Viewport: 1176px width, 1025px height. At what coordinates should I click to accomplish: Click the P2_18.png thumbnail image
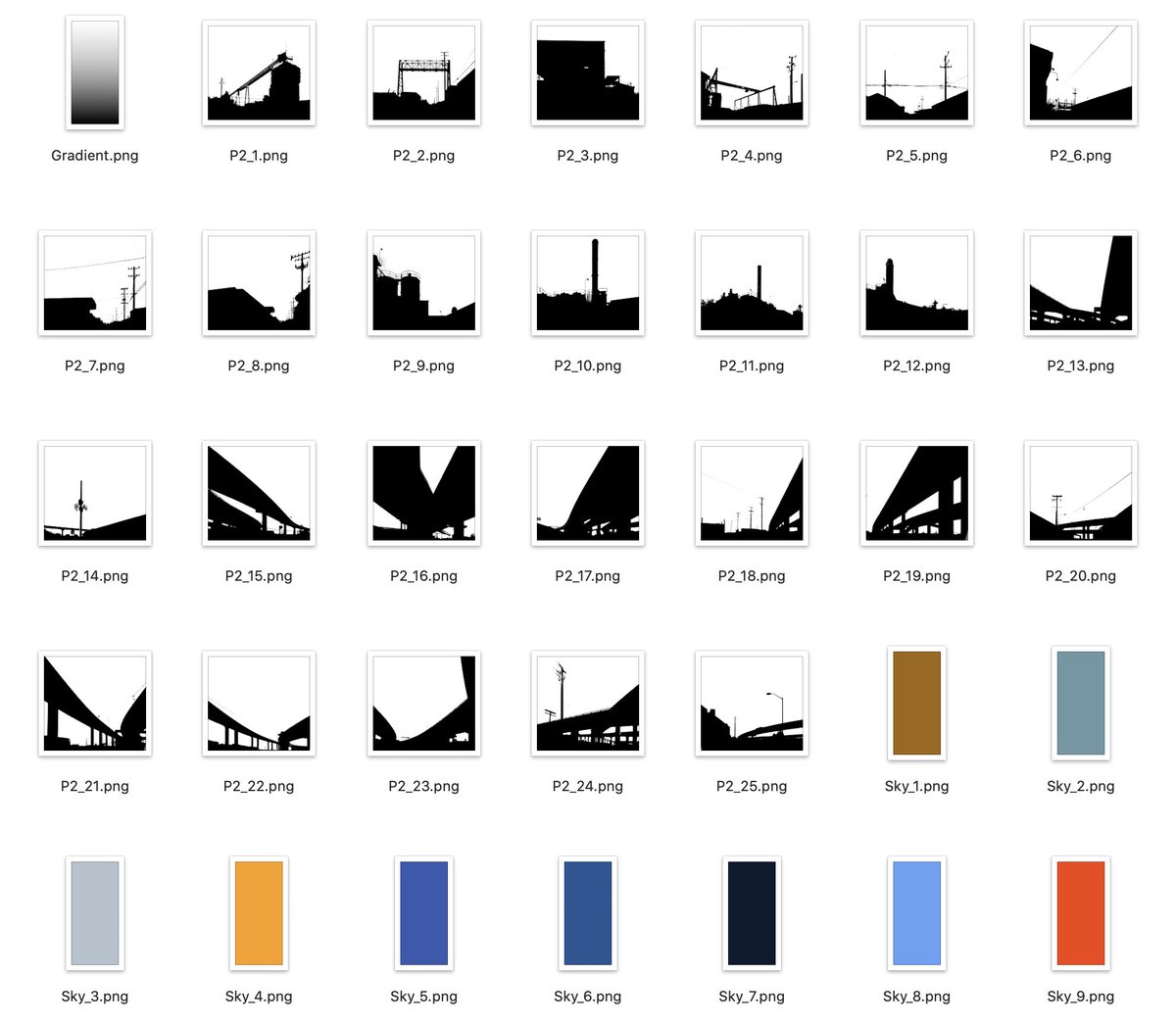(x=752, y=493)
